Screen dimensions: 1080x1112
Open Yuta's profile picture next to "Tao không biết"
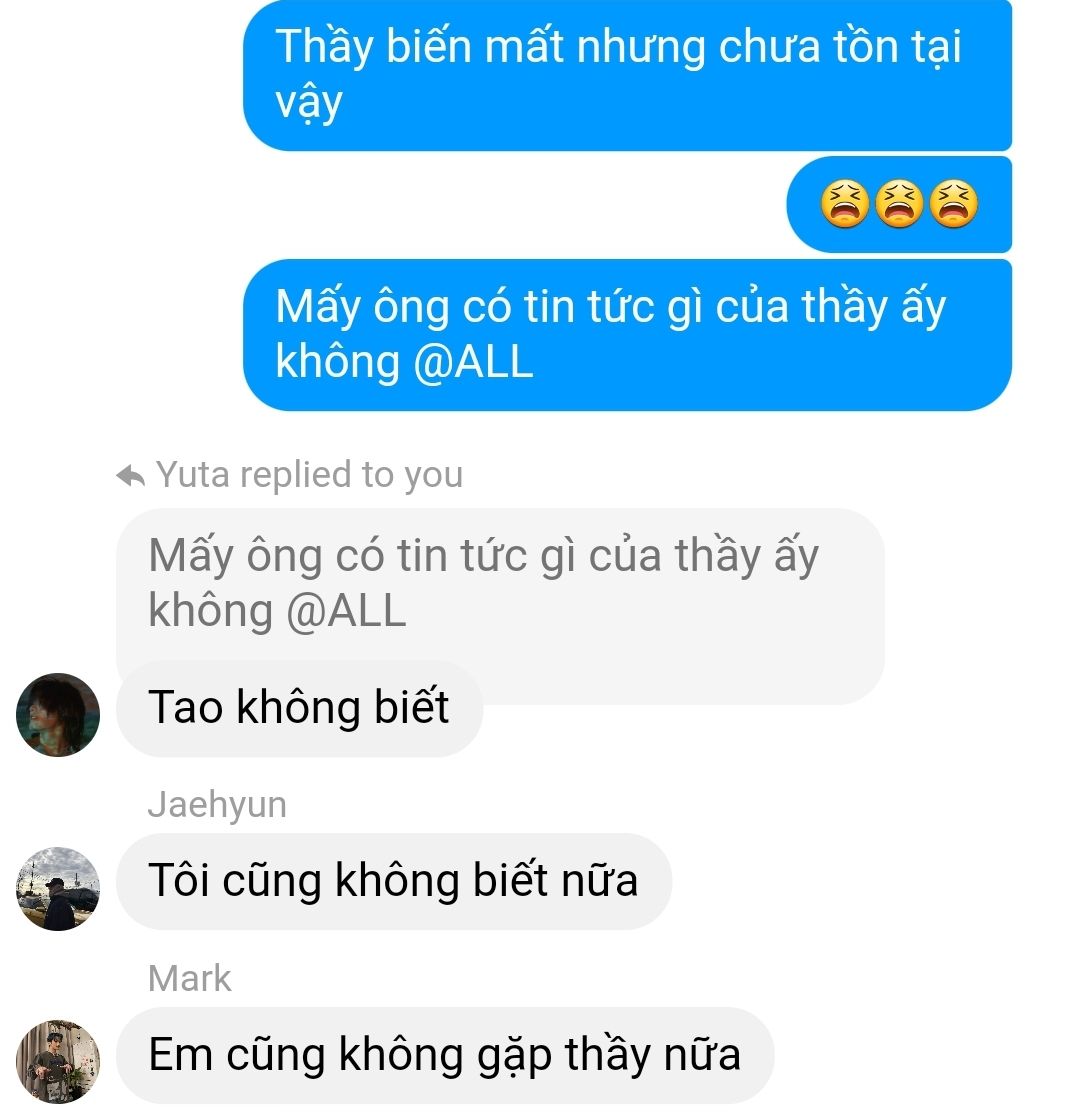point(58,715)
